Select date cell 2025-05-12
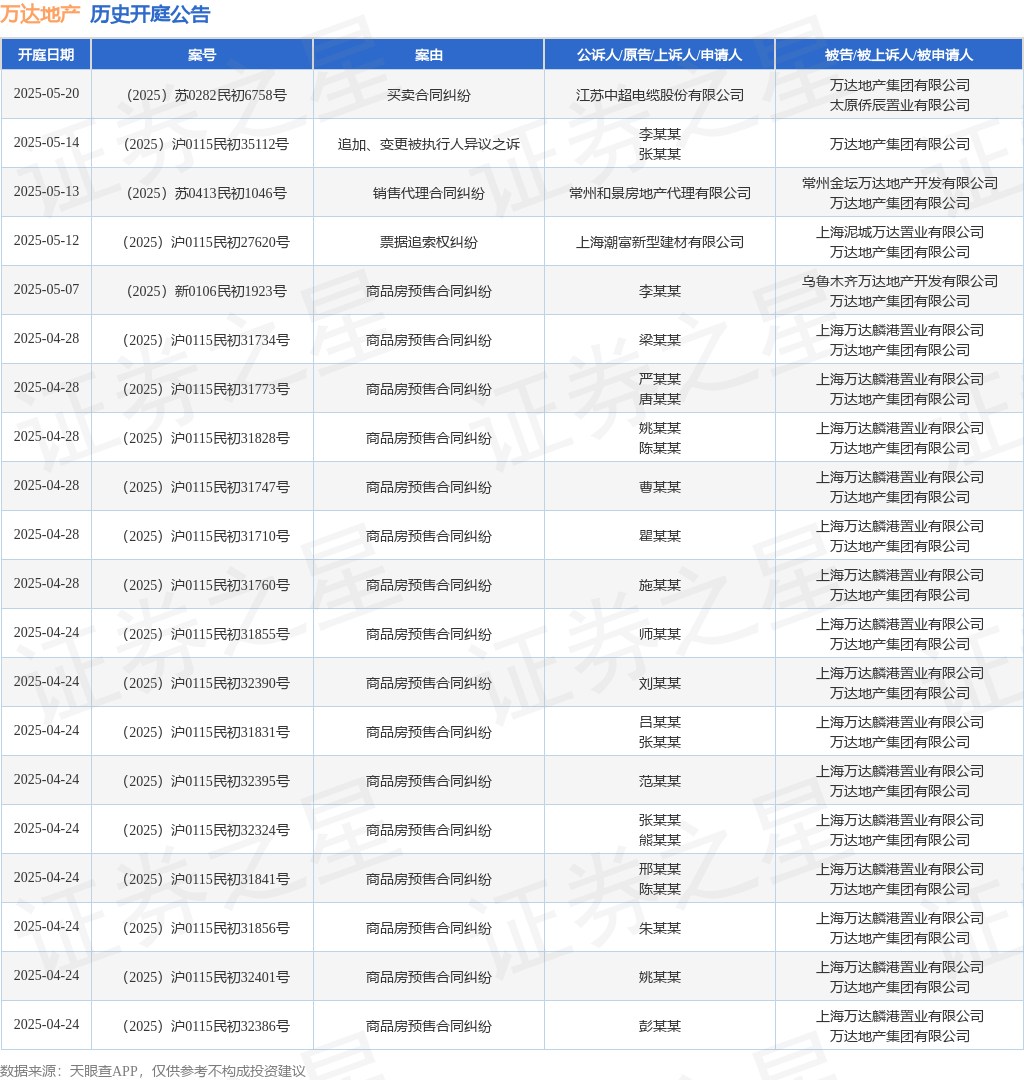The width and height of the screenshot is (1024, 1080). tap(46, 240)
